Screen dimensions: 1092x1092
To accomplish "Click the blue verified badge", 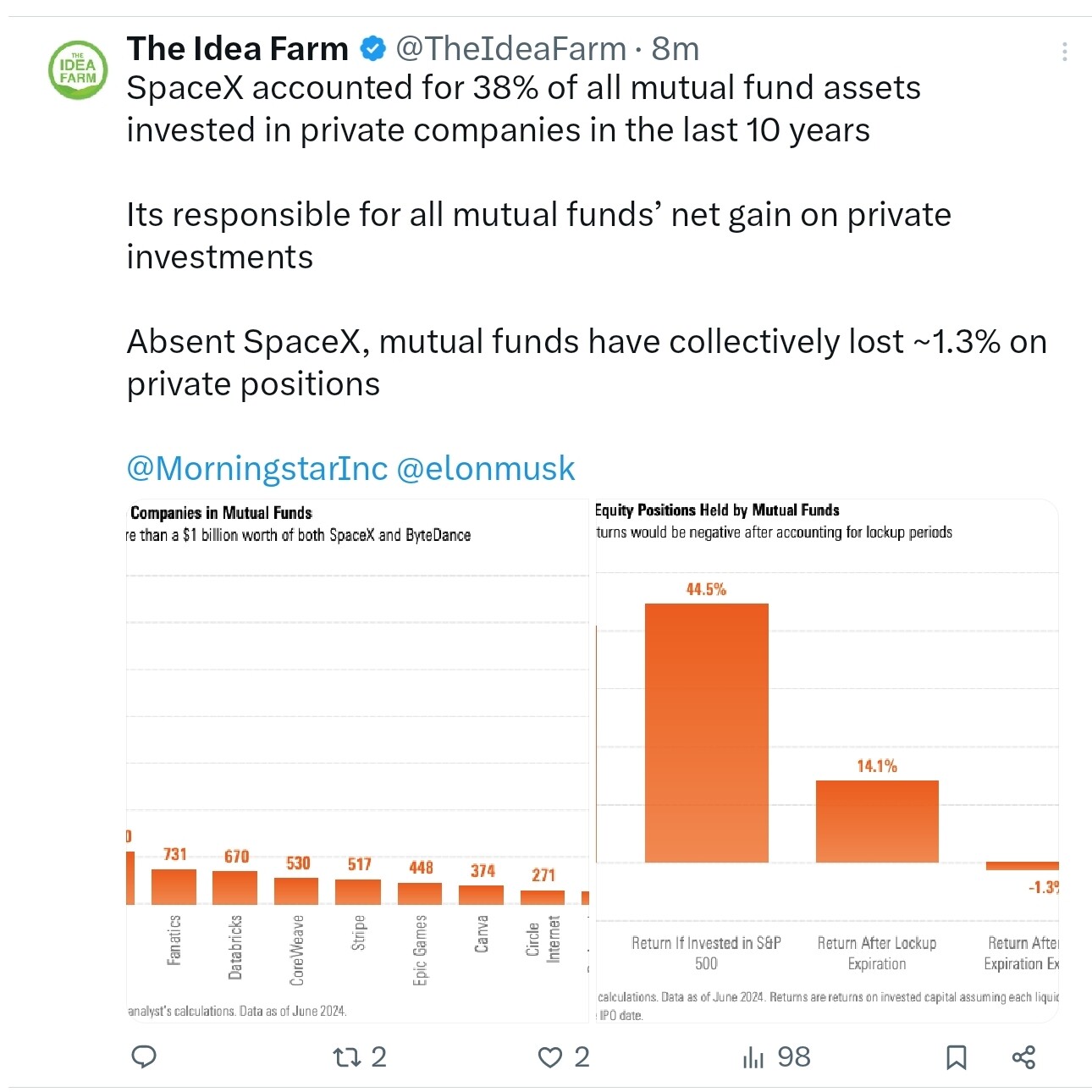I will (372, 49).
